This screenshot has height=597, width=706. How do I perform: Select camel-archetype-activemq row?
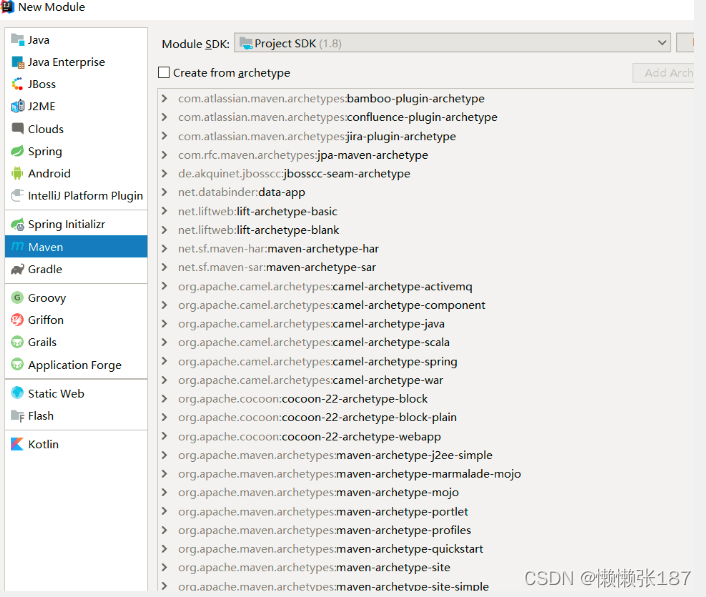pyautogui.click(x=425, y=286)
